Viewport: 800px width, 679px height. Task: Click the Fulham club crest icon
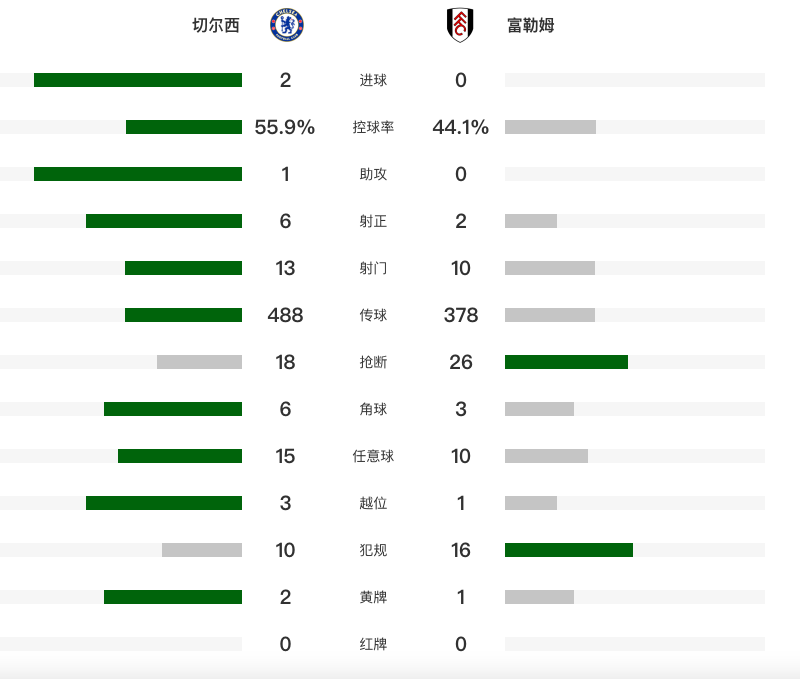(x=460, y=26)
